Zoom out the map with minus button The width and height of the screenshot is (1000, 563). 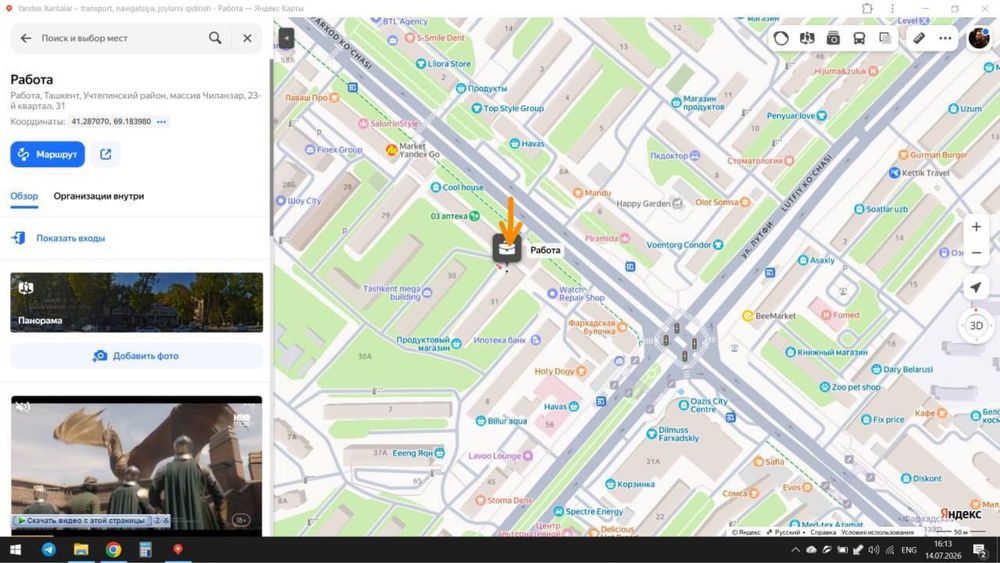point(976,253)
